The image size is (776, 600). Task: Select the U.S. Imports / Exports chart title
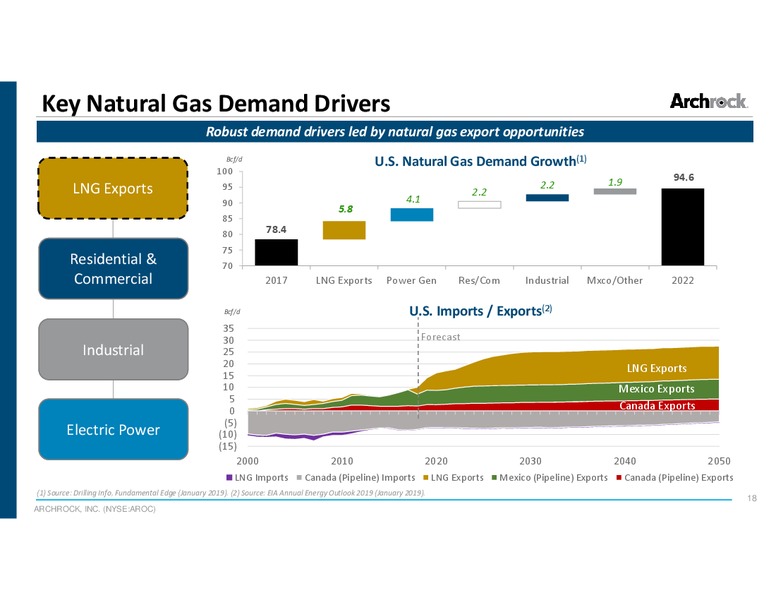(480, 311)
